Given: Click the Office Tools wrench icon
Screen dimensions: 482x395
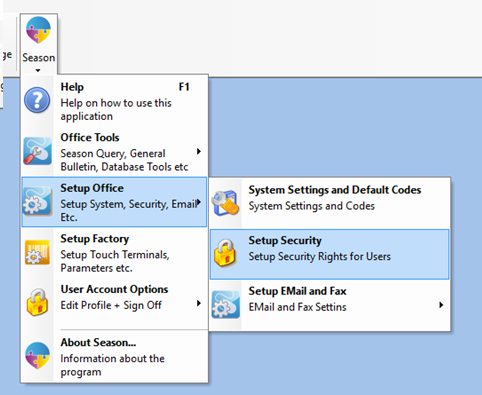Looking at the screenshot, I should pyautogui.click(x=37, y=151).
